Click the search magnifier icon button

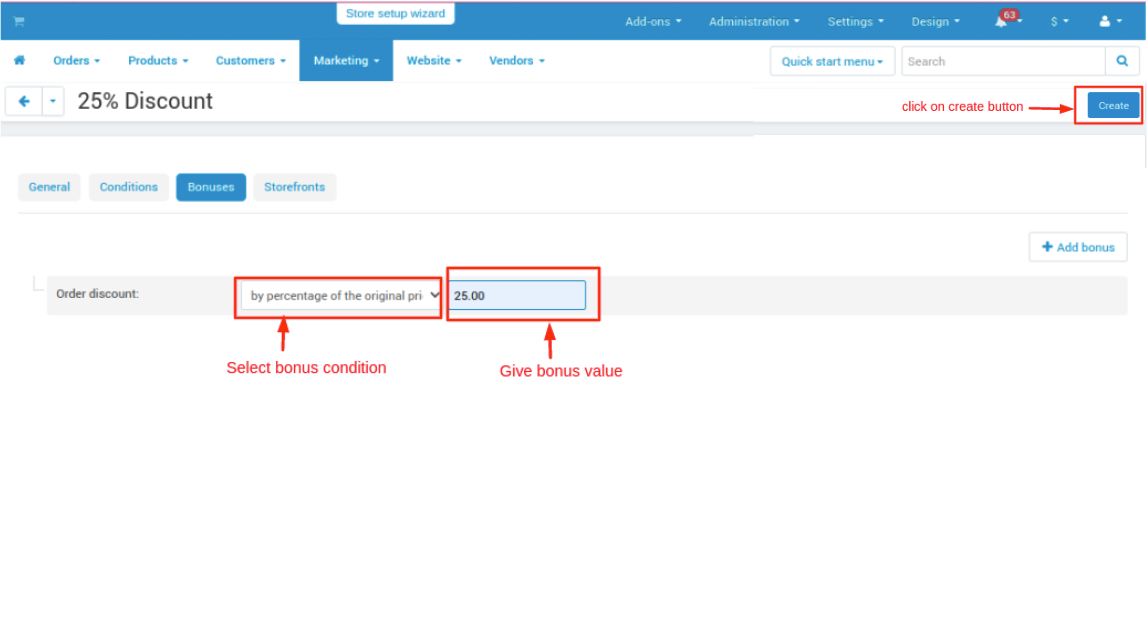tap(1122, 61)
